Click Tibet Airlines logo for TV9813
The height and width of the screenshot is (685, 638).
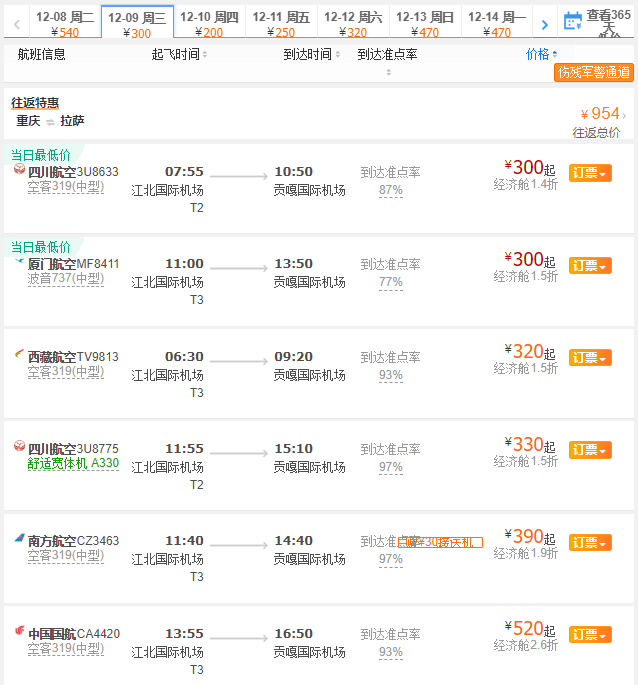19,353
